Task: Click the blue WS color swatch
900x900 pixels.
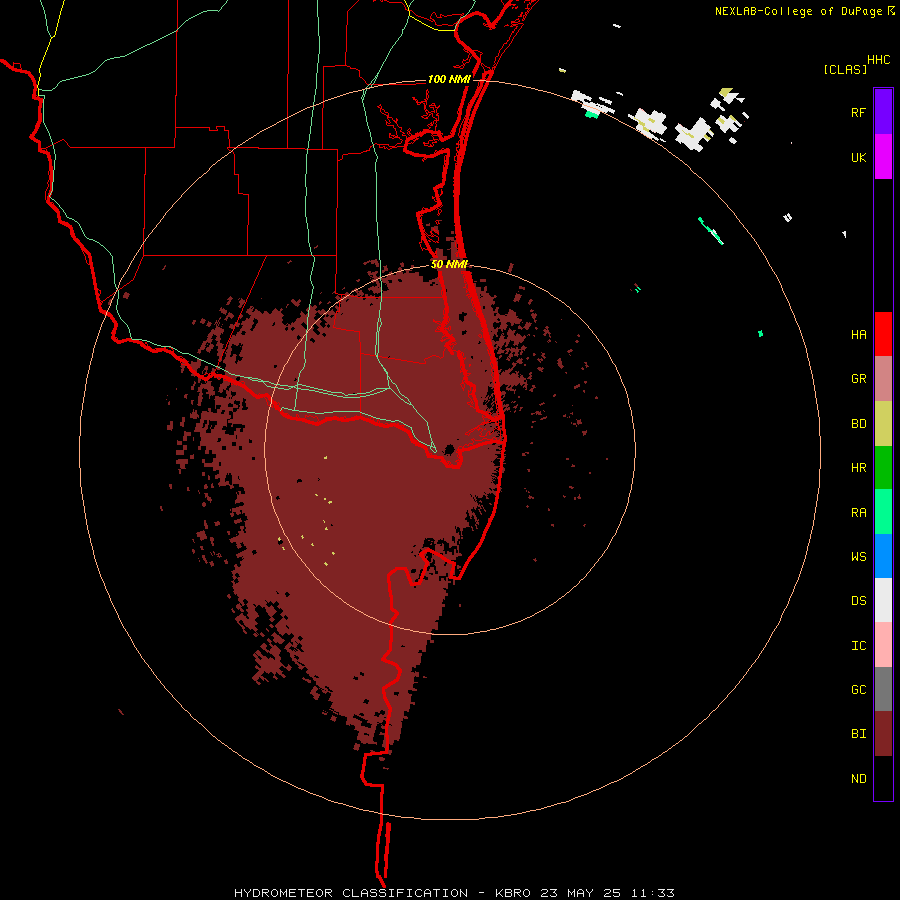Action: (883, 556)
